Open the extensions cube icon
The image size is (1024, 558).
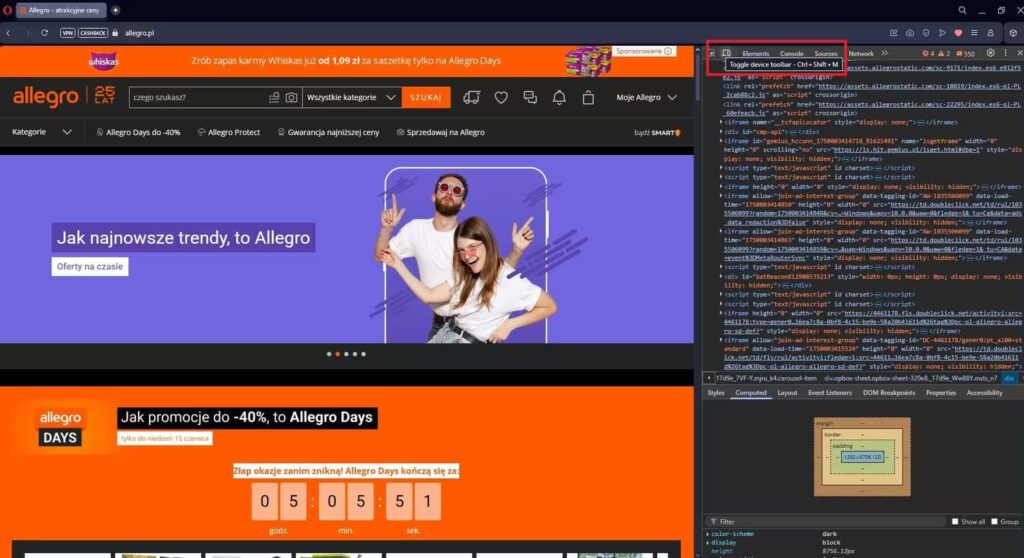tap(1013, 33)
